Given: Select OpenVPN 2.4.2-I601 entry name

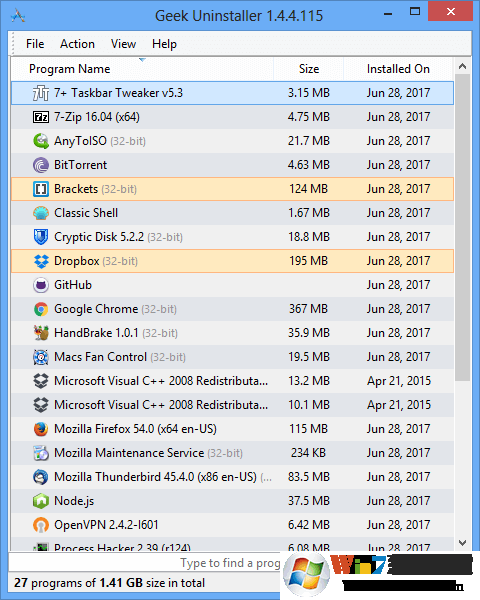Looking at the screenshot, I should (x=106, y=525).
